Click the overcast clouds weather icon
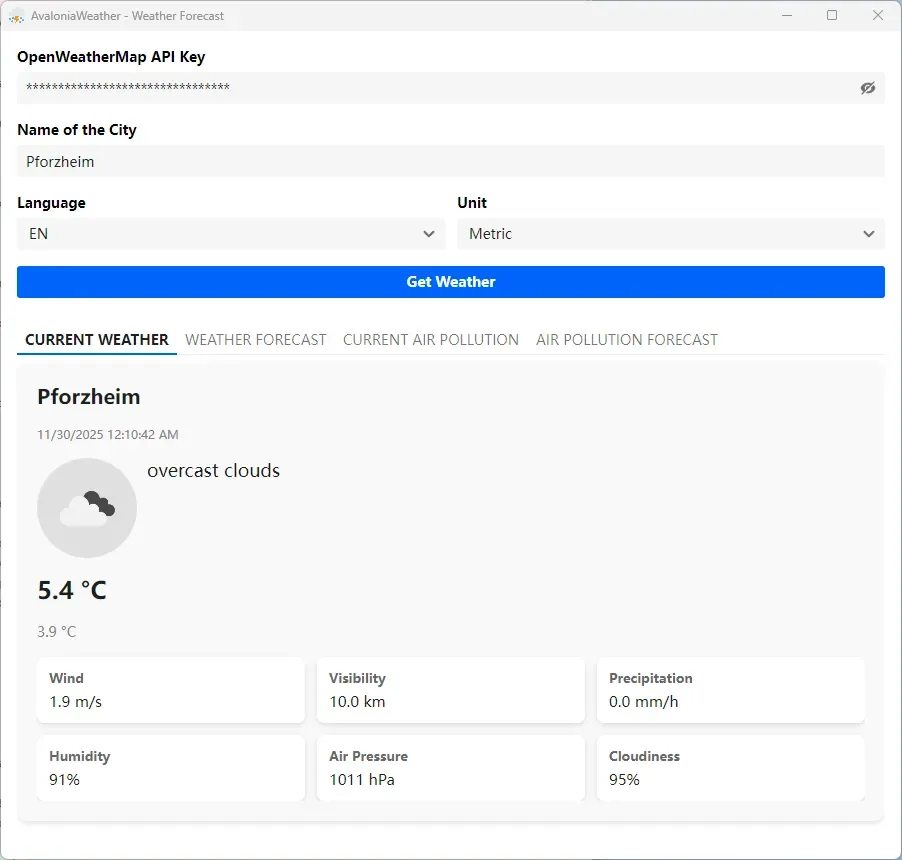Screen dimensions: 902x860 pyautogui.click(x=87, y=508)
